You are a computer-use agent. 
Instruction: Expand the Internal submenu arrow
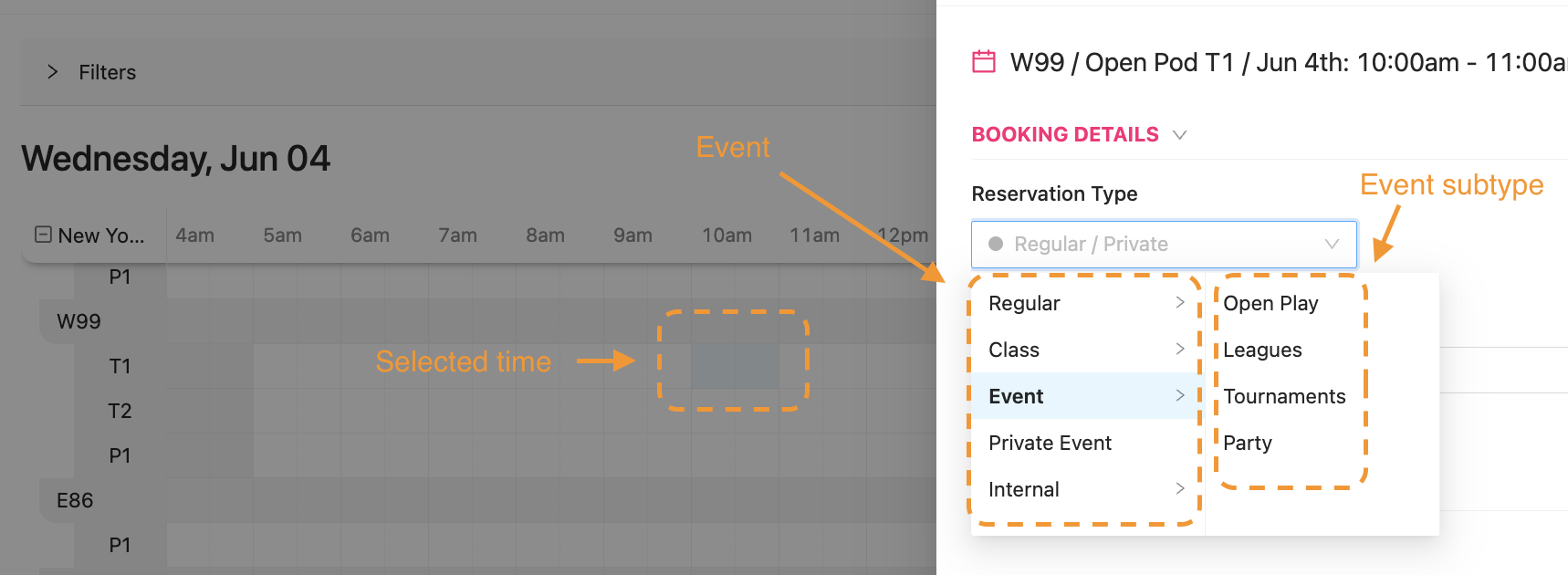[1179, 489]
